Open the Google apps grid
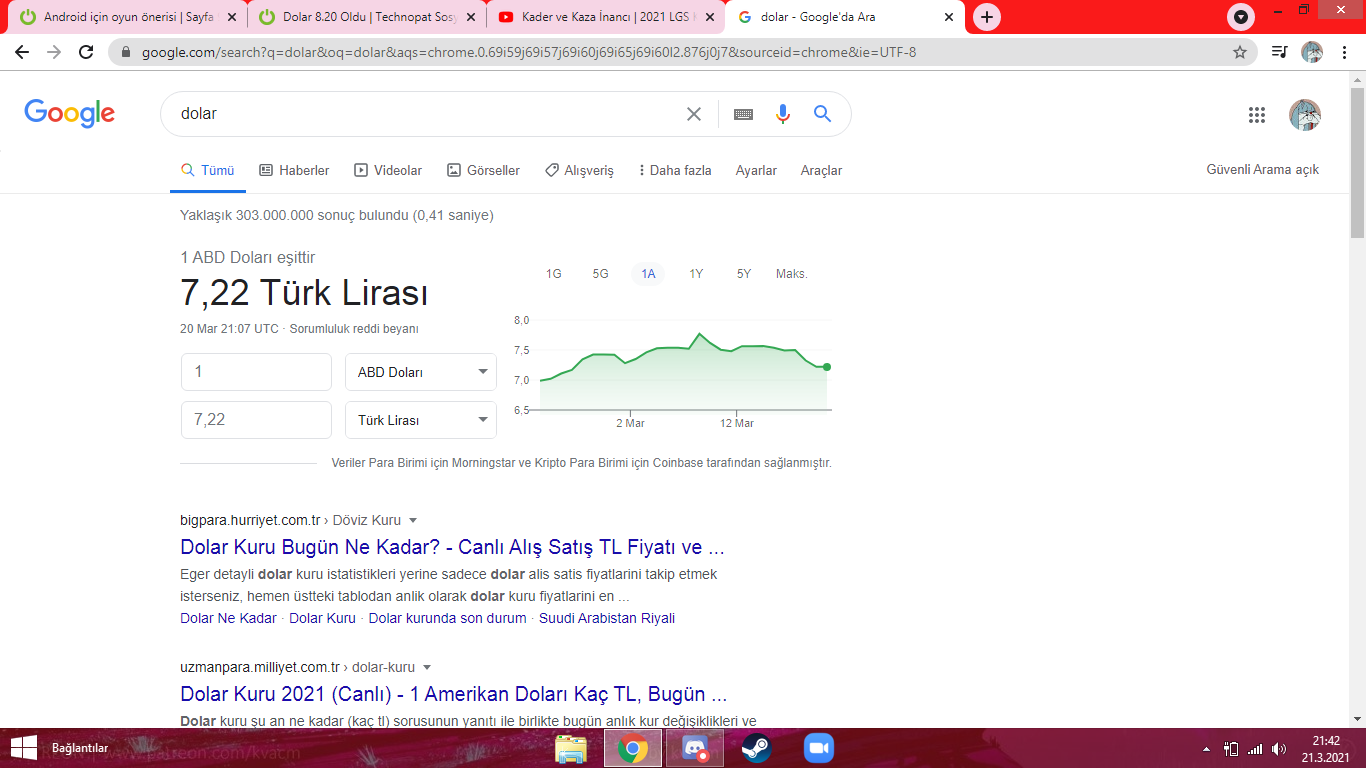 (x=1257, y=115)
